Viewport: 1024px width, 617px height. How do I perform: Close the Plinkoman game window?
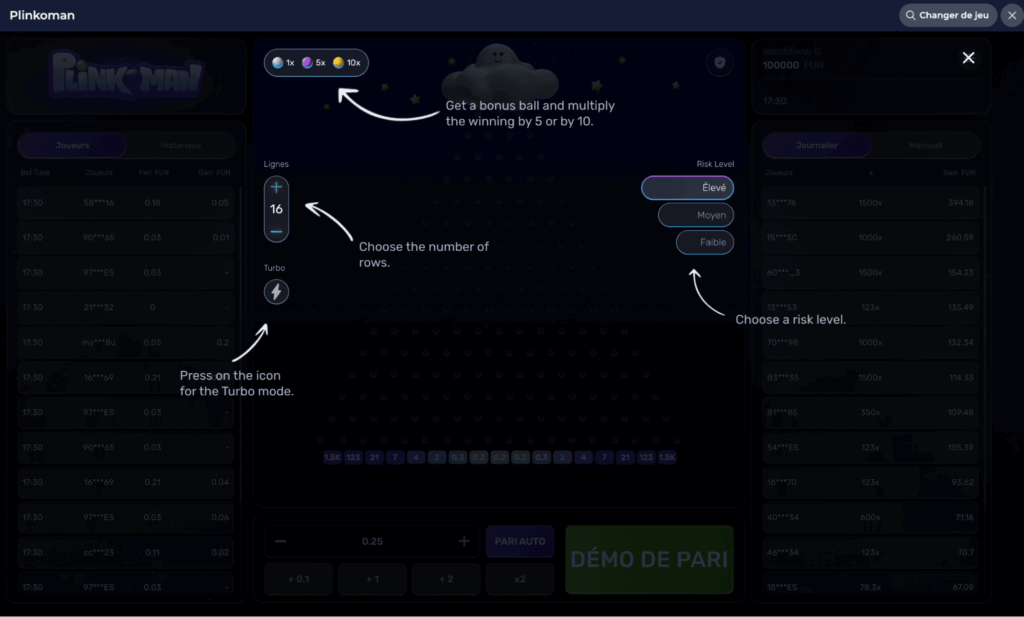1012,15
